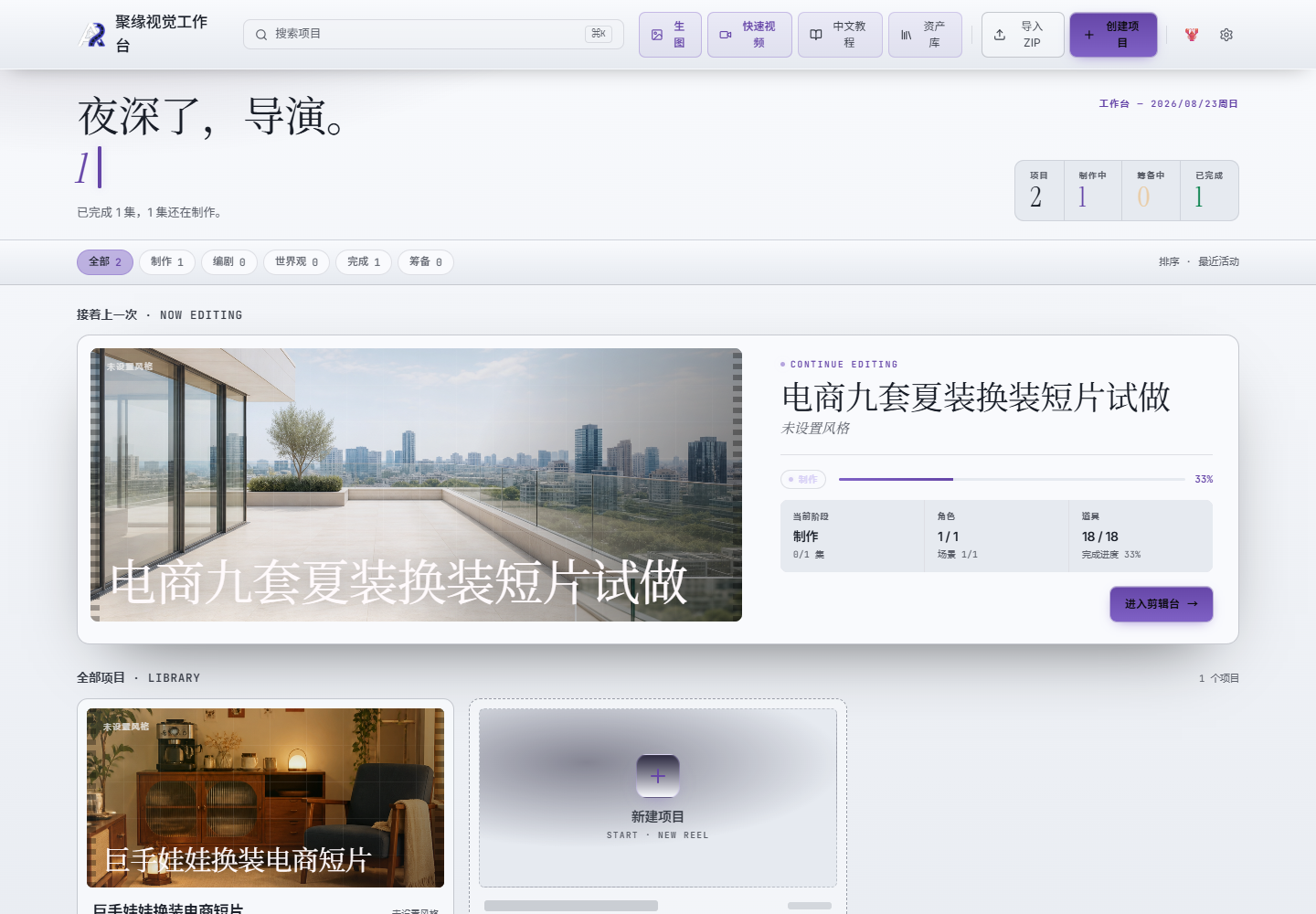This screenshot has width=1316, height=914.
Task: Click 已完成 1 集，1 集还在制作 summary
Action: [151, 212]
